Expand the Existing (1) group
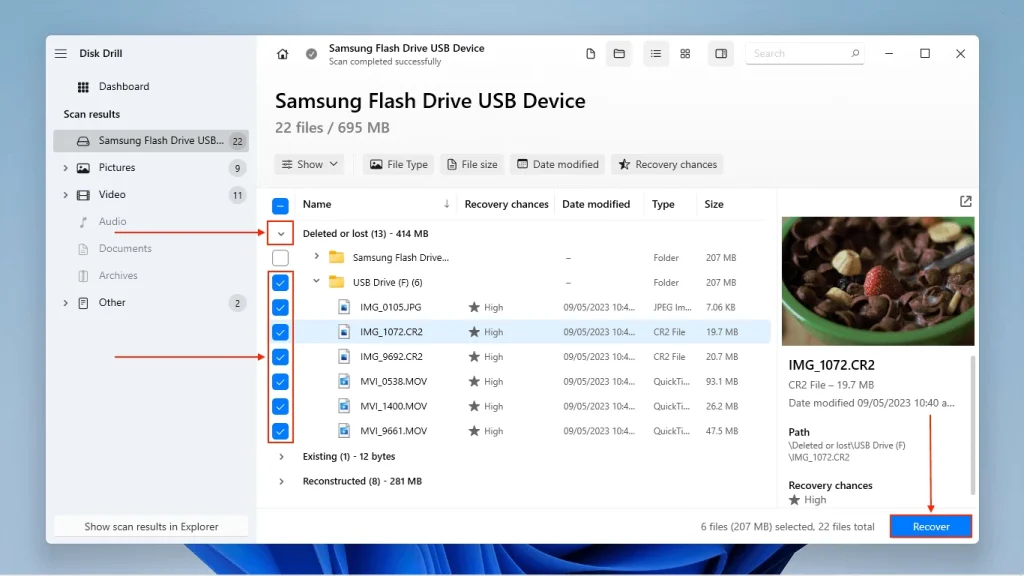Image resolution: width=1024 pixels, height=576 pixels. [281, 457]
